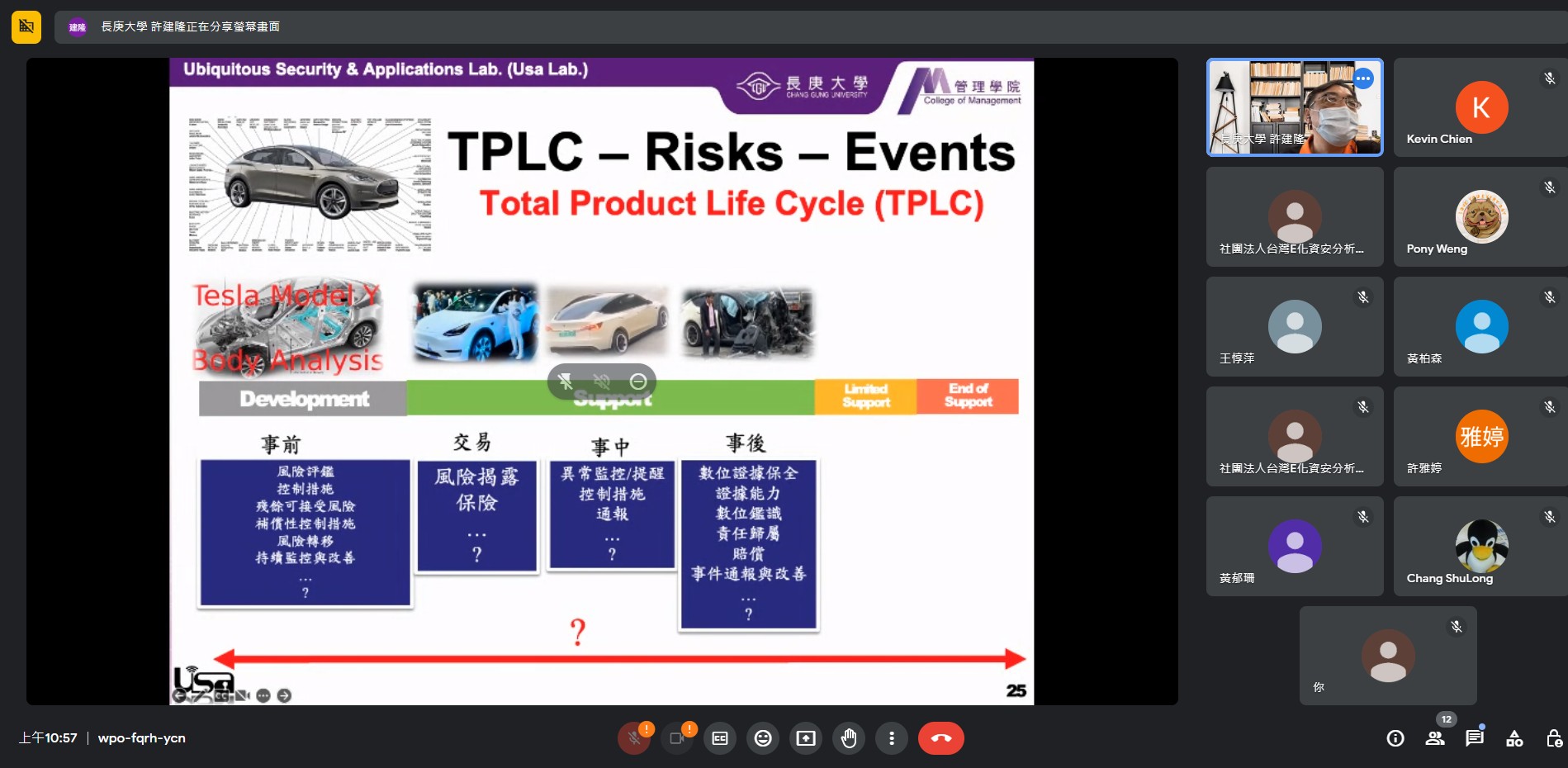Select the 黃柏森 participant tile

tap(1481, 327)
